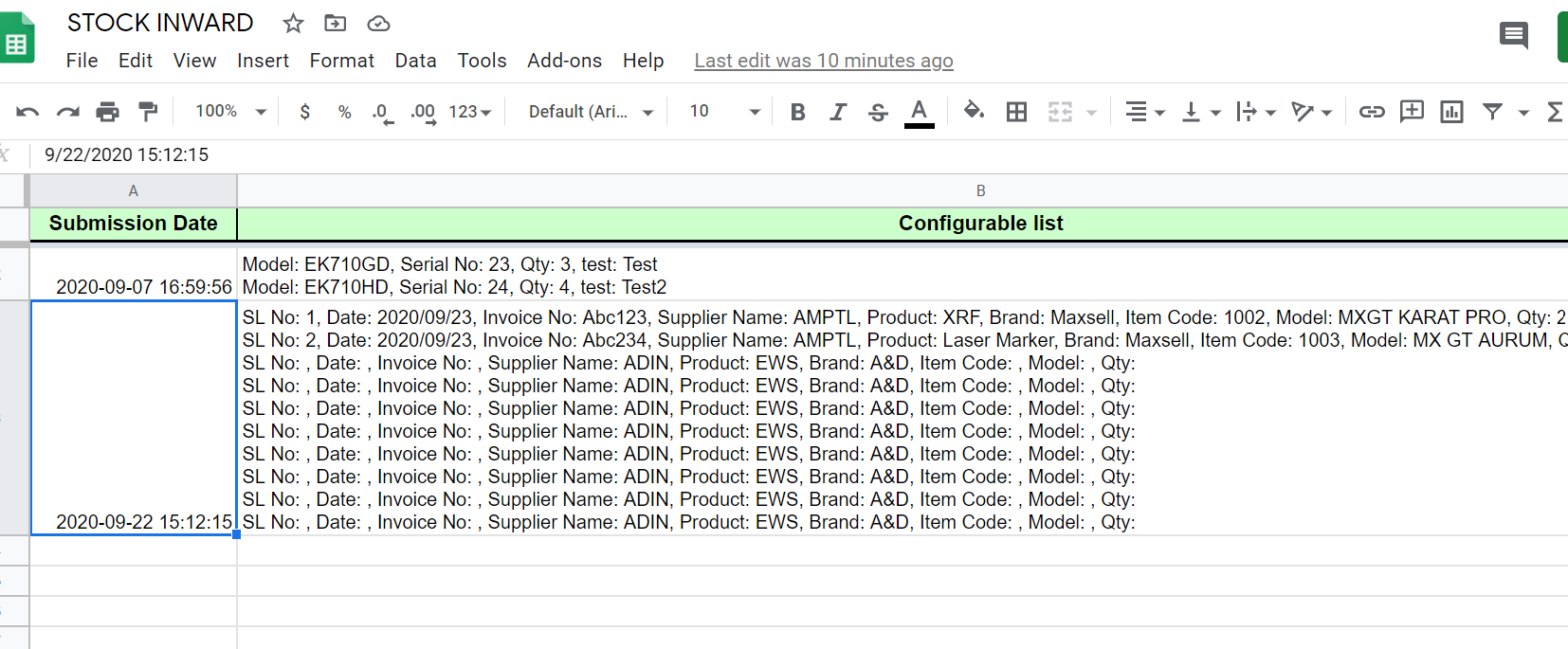
Task: Select the cell containing Model: EK710GD
Action: 903,275
